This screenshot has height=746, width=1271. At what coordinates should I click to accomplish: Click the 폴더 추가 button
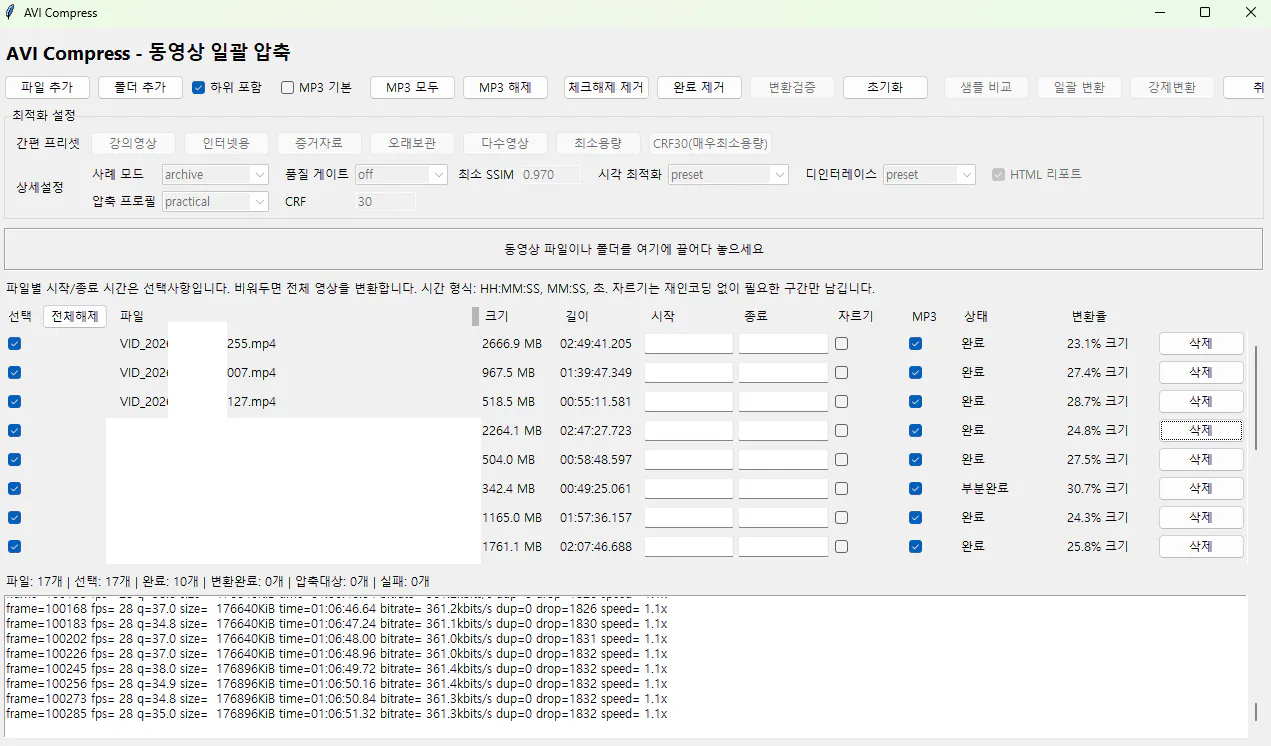click(140, 88)
